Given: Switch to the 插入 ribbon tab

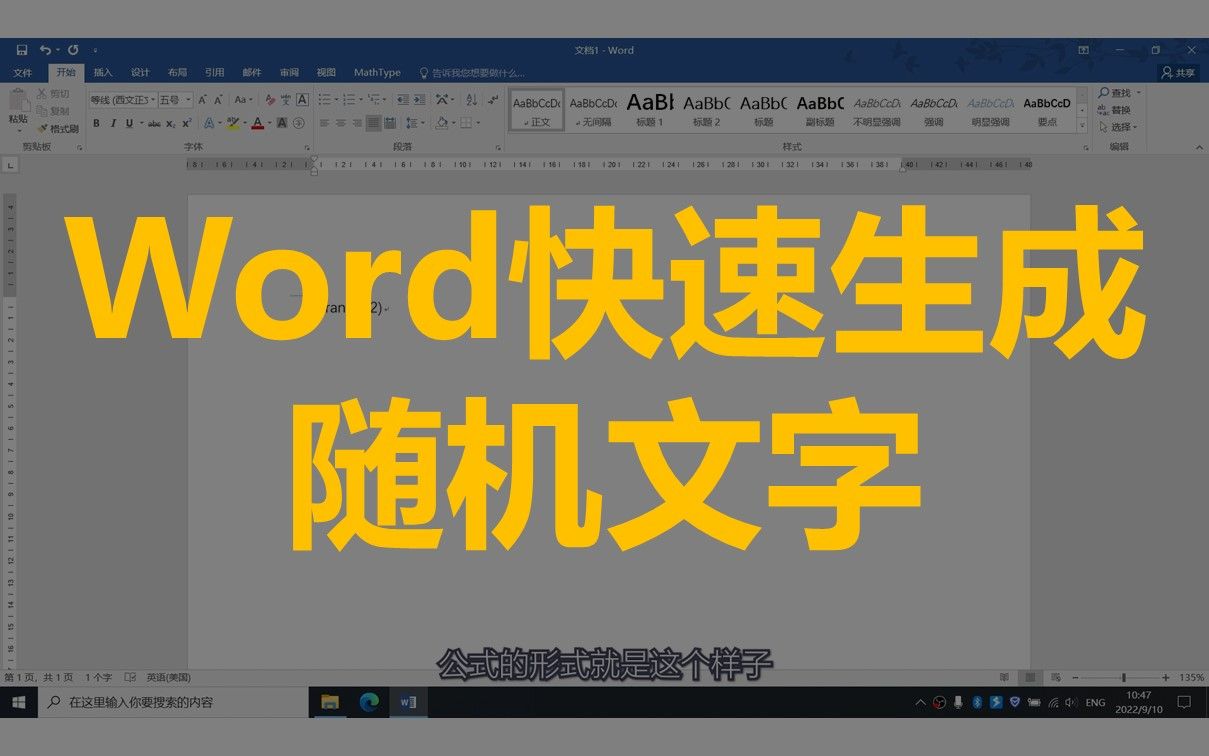Looking at the screenshot, I should pyautogui.click(x=101, y=72).
